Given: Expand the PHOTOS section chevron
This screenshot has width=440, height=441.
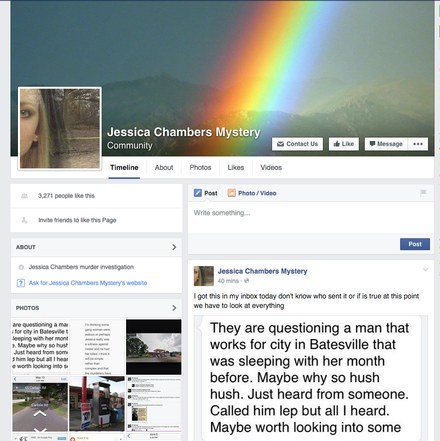Looking at the screenshot, I should [174, 308].
